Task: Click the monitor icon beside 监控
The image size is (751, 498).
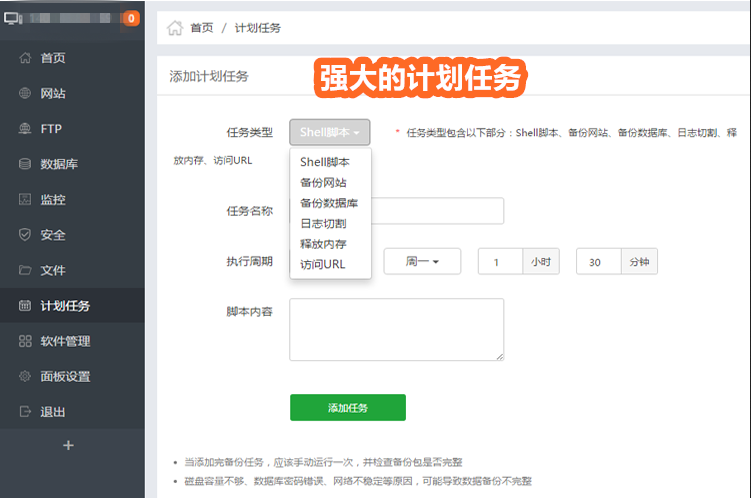Action: click(x=25, y=200)
